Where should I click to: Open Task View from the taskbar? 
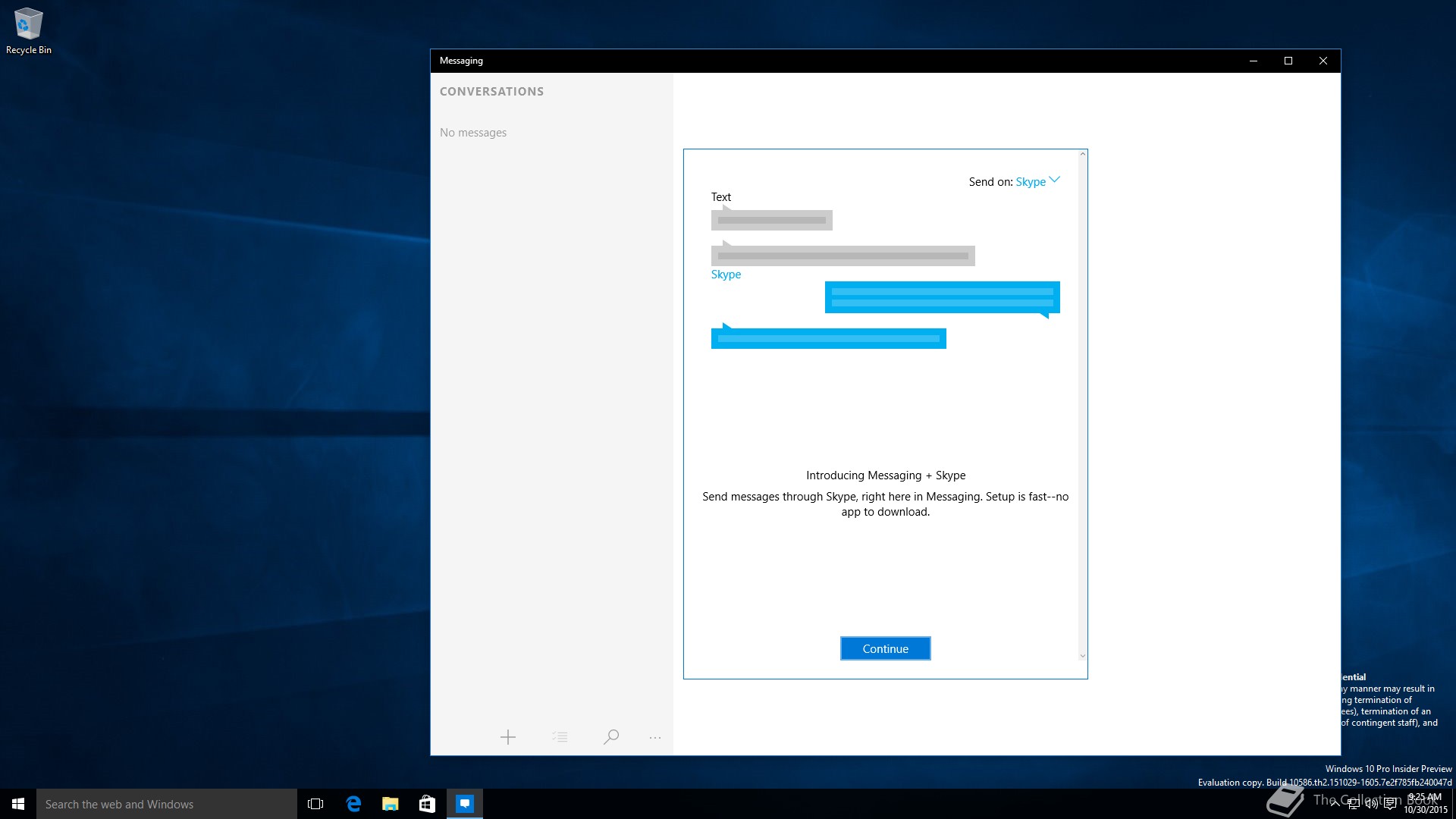click(315, 804)
